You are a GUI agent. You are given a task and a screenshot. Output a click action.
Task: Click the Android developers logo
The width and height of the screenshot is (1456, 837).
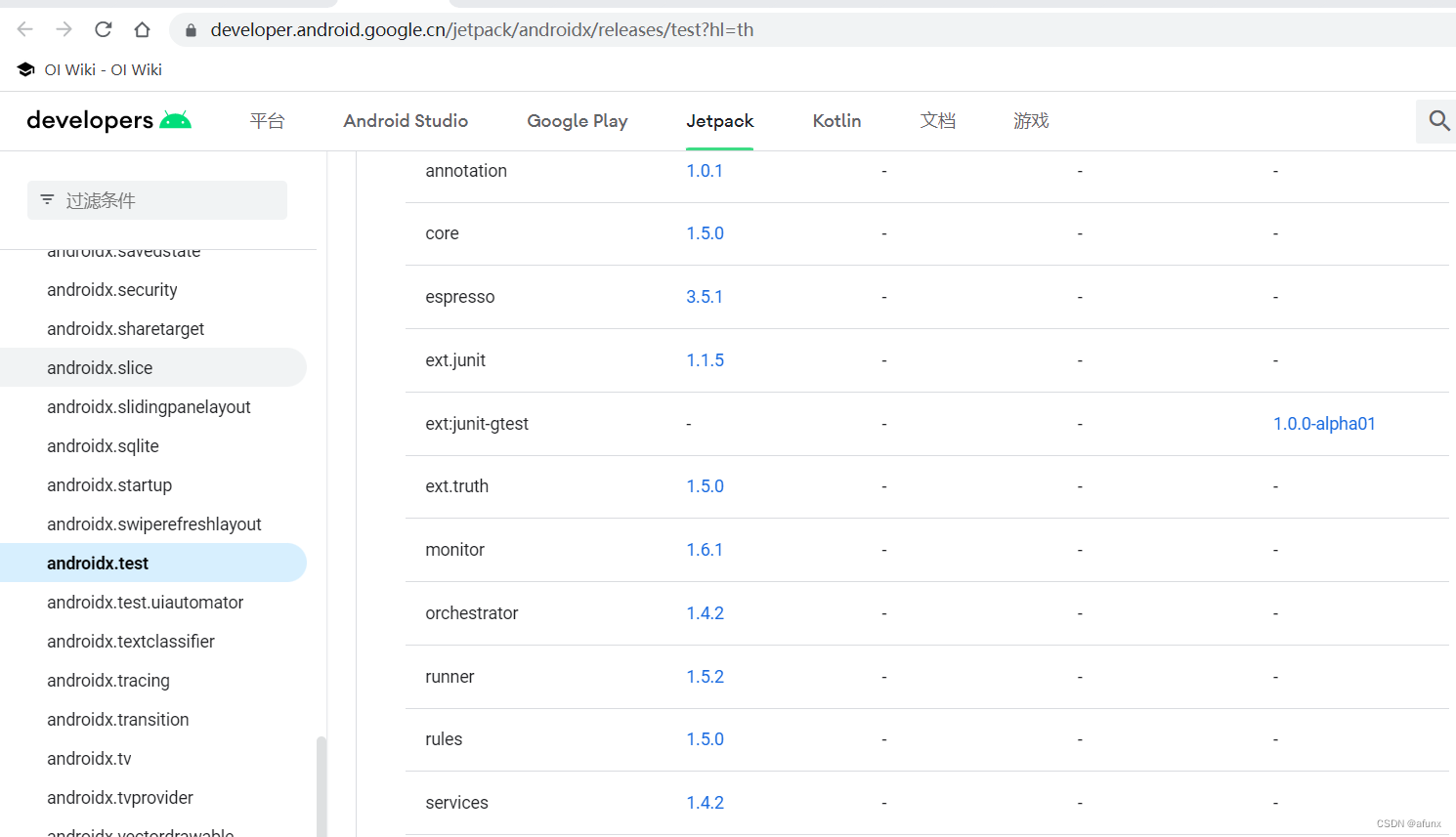click(x=108, y=120)
